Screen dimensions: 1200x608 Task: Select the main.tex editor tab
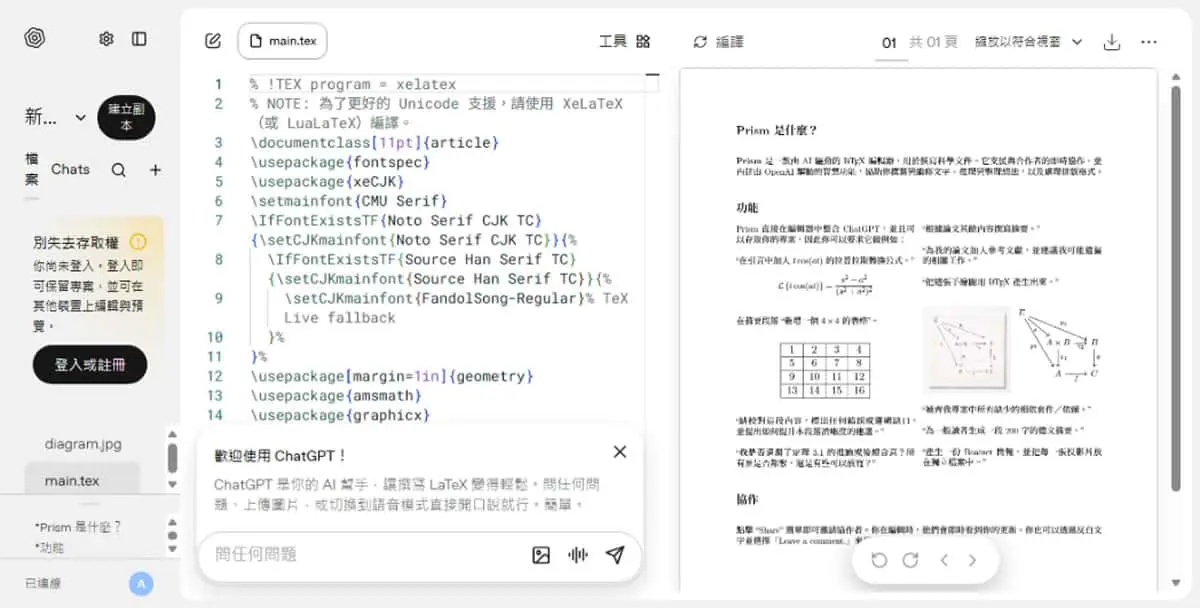pyautogui.click(x=283, y=41)
